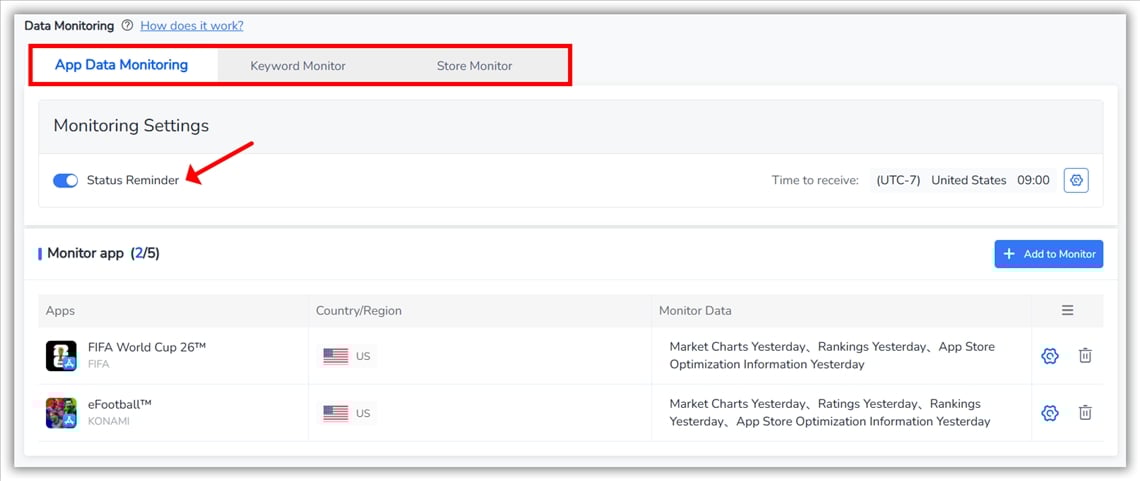1140x481 pixels.
Task: Delete eFootball monitor using trash icon
Action: point(1085,413)
